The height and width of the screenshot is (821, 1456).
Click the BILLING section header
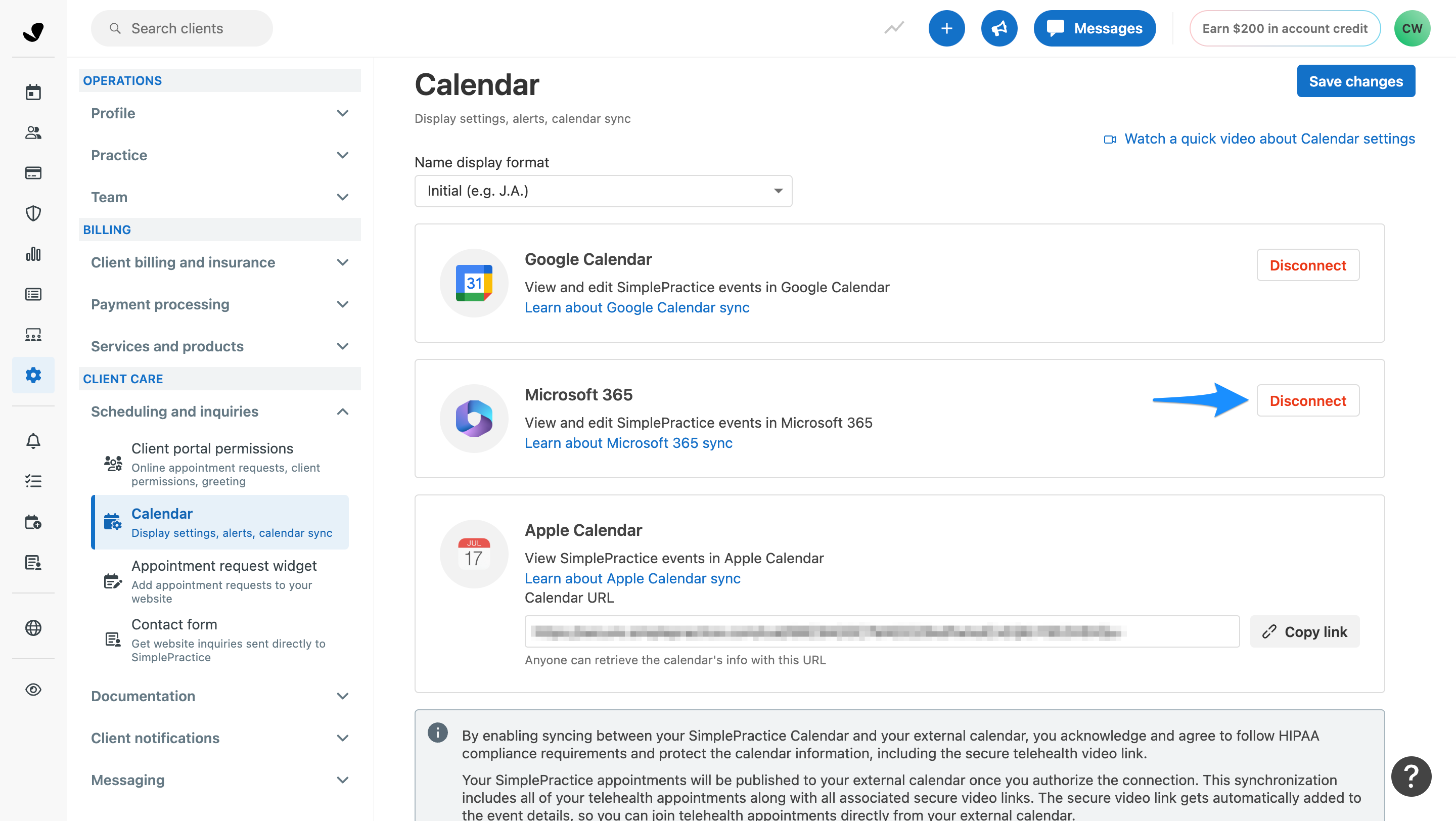pos(219,230)
